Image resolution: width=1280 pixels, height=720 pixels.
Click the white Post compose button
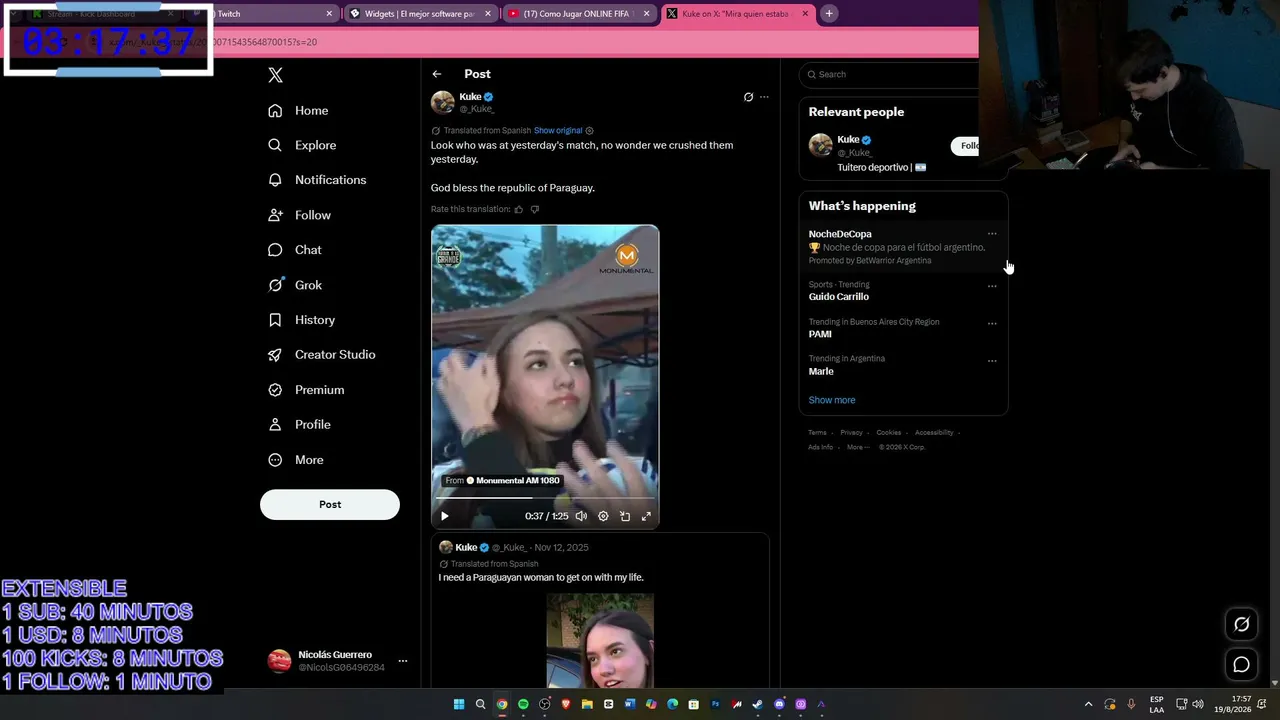point(330,504)
